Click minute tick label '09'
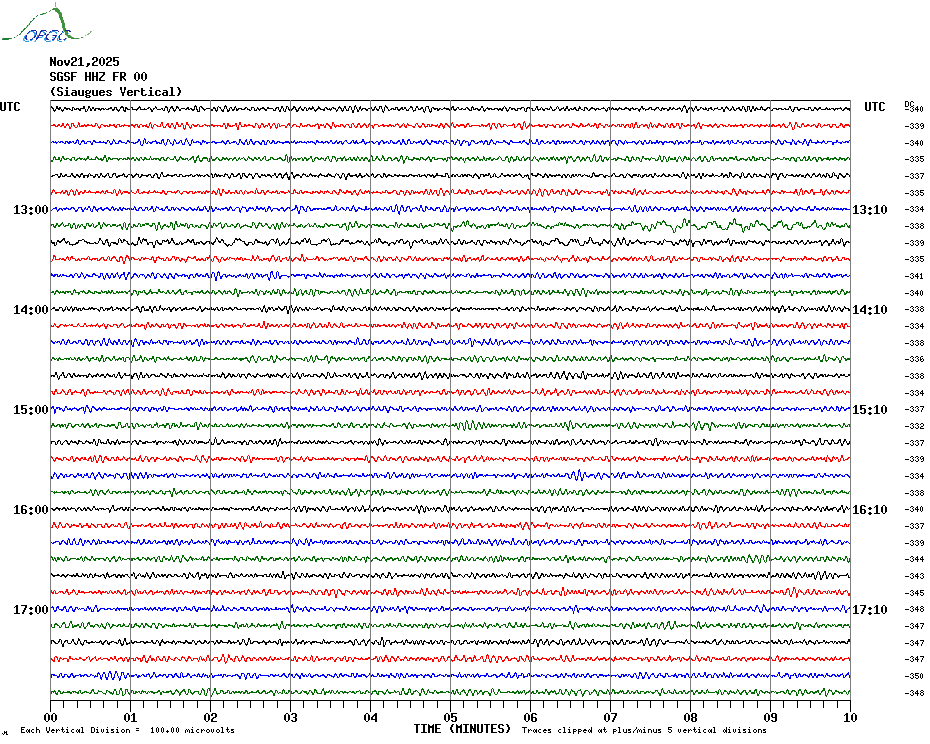Image resolution: width=930 pixels, height=744 pixels. (770, 717)
